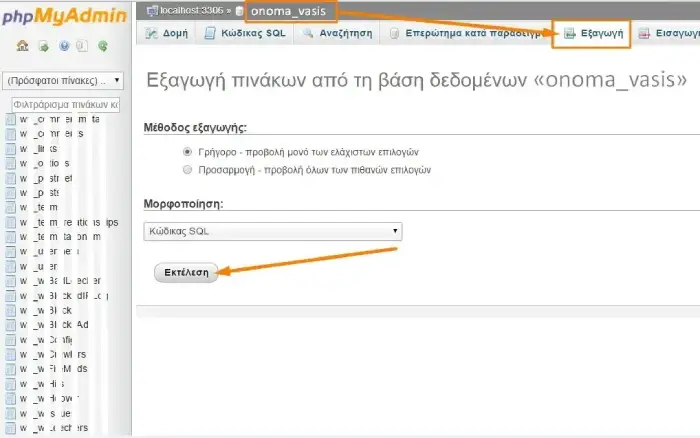Viewport: 700px width, 438px height.
Task: Open the Εισαγωγή tab
Action: pyautogui.click(x=667, y=33)
